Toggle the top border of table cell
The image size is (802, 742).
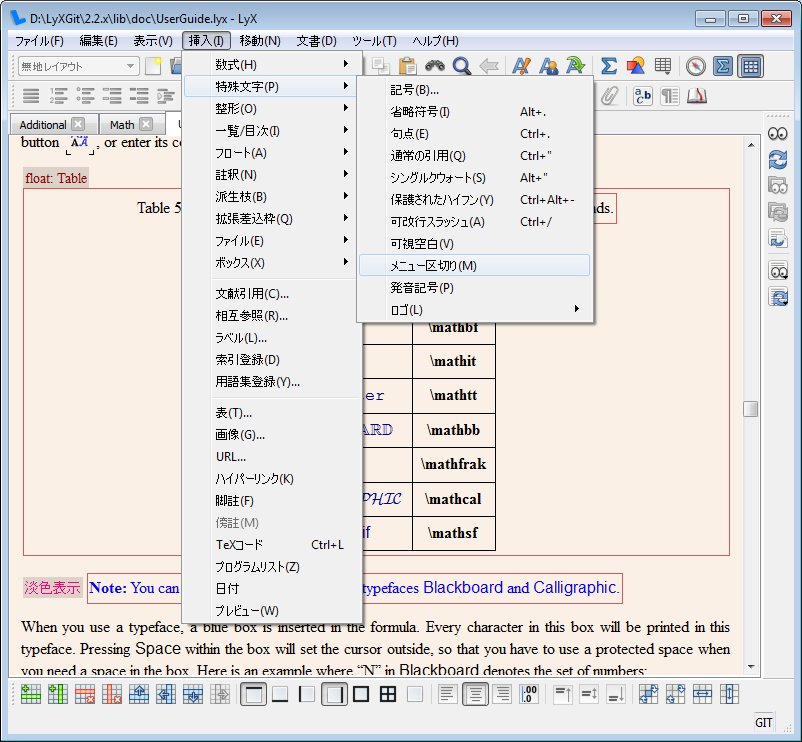[254, 694]
